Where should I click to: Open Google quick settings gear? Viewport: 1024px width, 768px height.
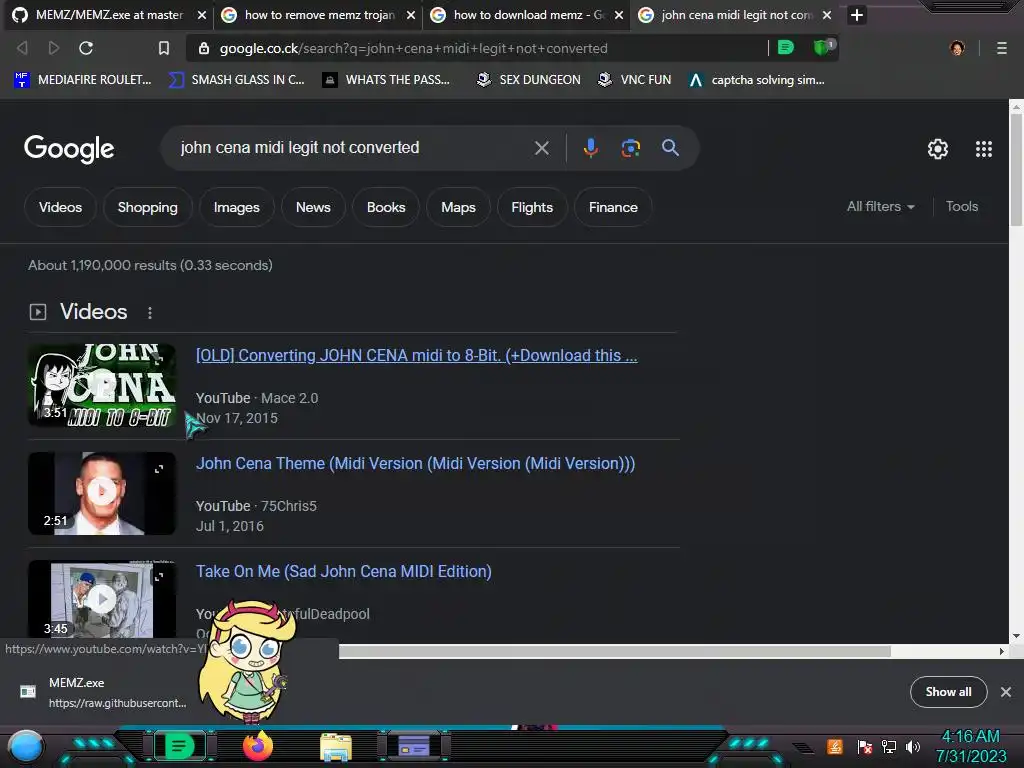point(938,149)
